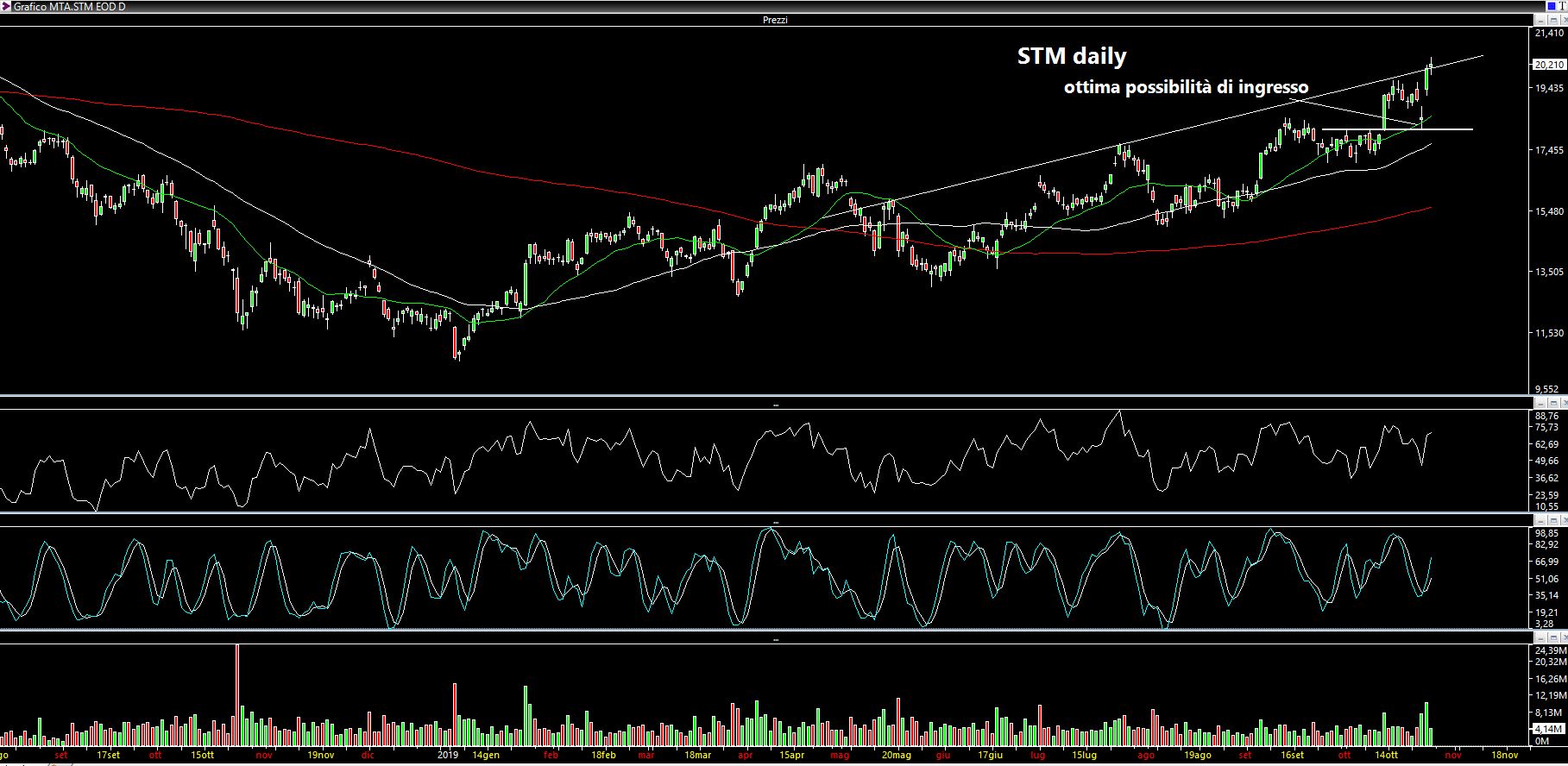Click the 36,62 oscillator axis value

pyautogui.click(x=1547, y=478)
